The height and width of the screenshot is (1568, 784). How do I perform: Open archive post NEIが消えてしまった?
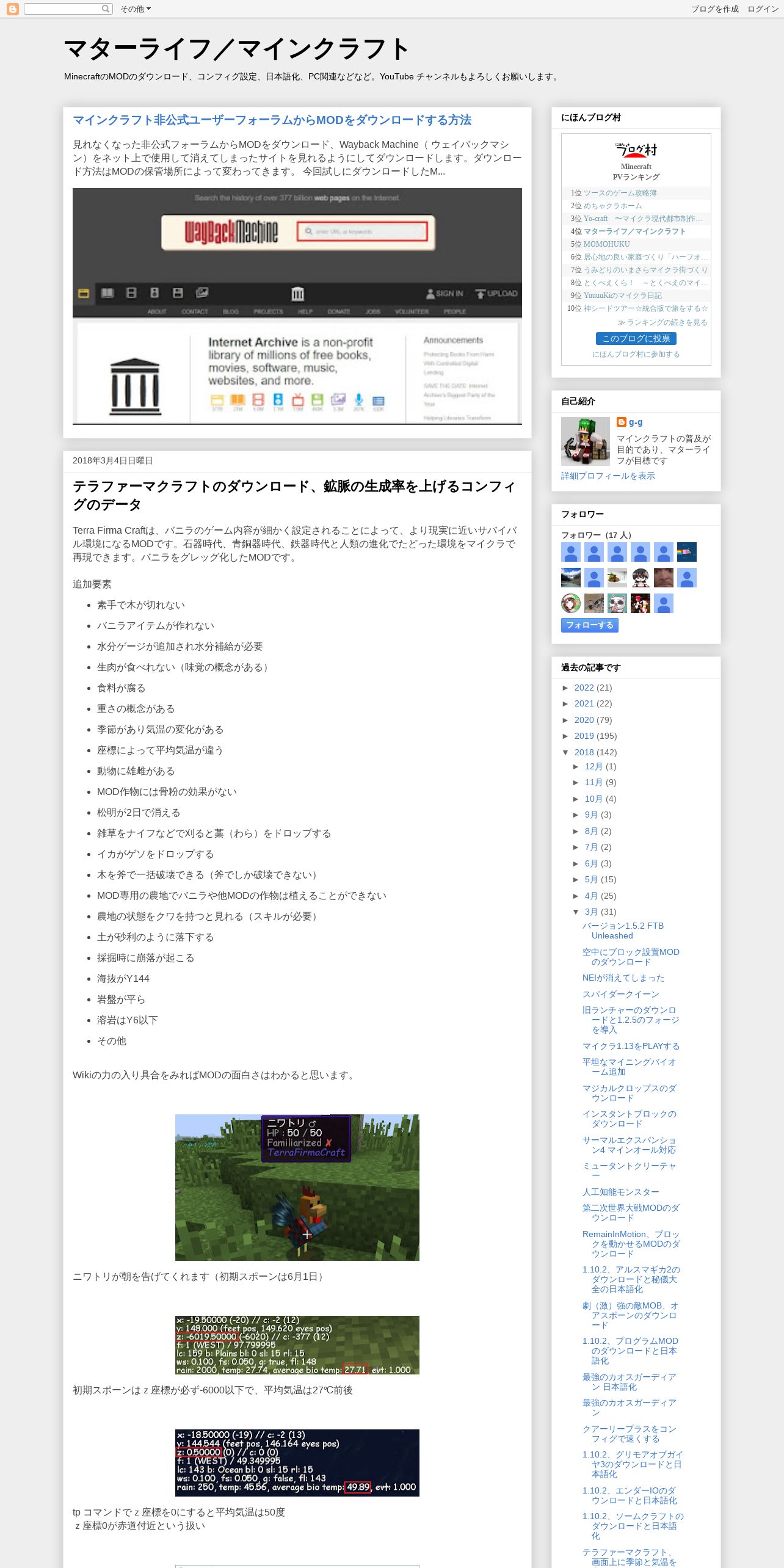623,978
